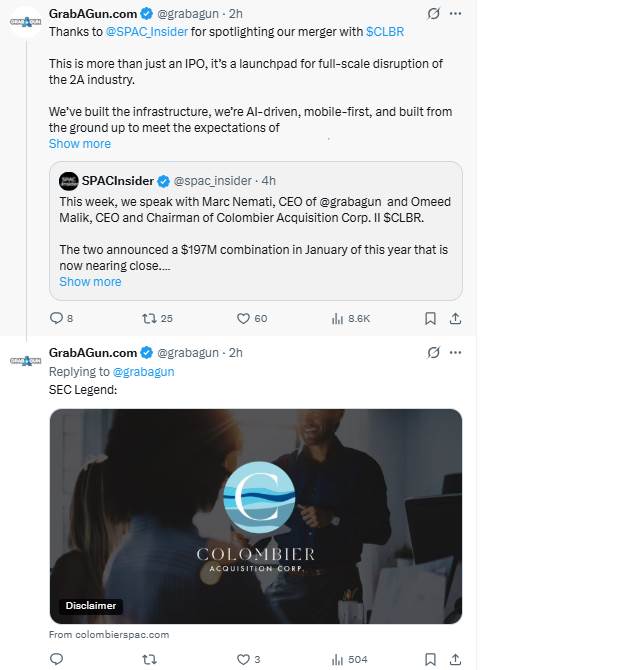
Task: Show more of the quoted SPACInsider tweet
Action: 90,282
